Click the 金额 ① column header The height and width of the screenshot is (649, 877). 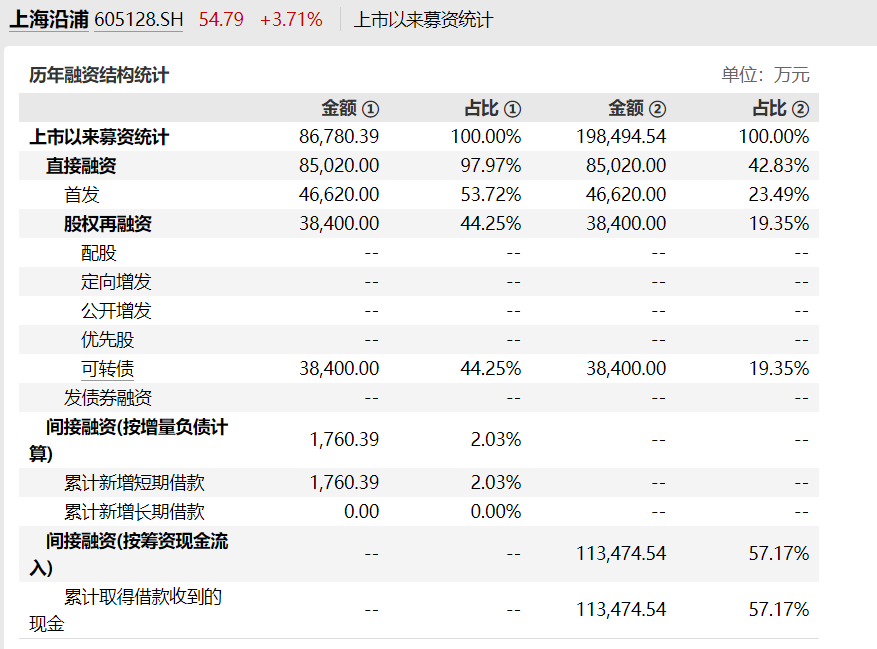pyautogui.click(x=350, y=108)
